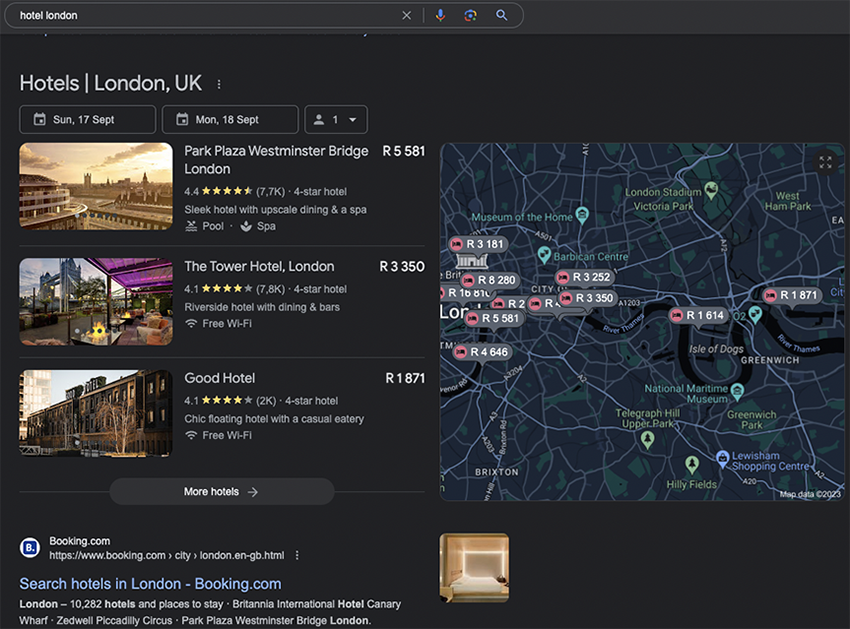Click the R 1 871 price for Good Hotel
The width and height of the screenshot is (850, 629).
tap(405, 378)
